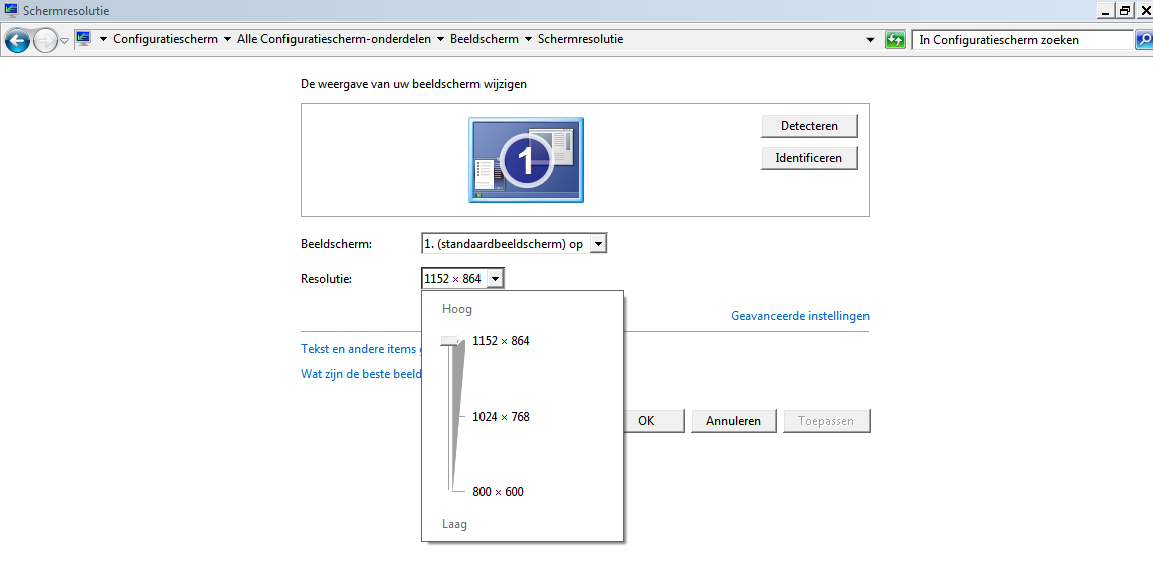Click the disabled Forward arrow button

point(45,40)
